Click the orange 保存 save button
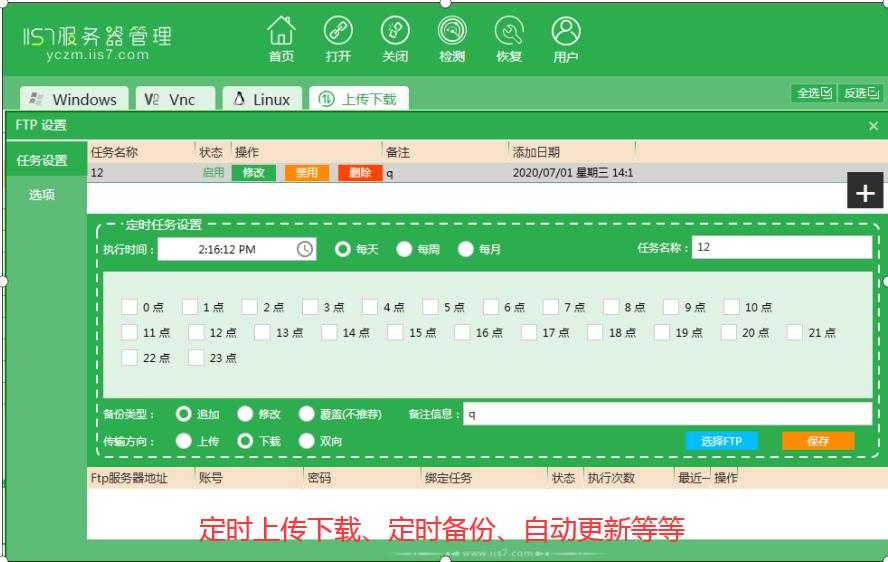This screenshot has width=888, height=562. point(818,441)
